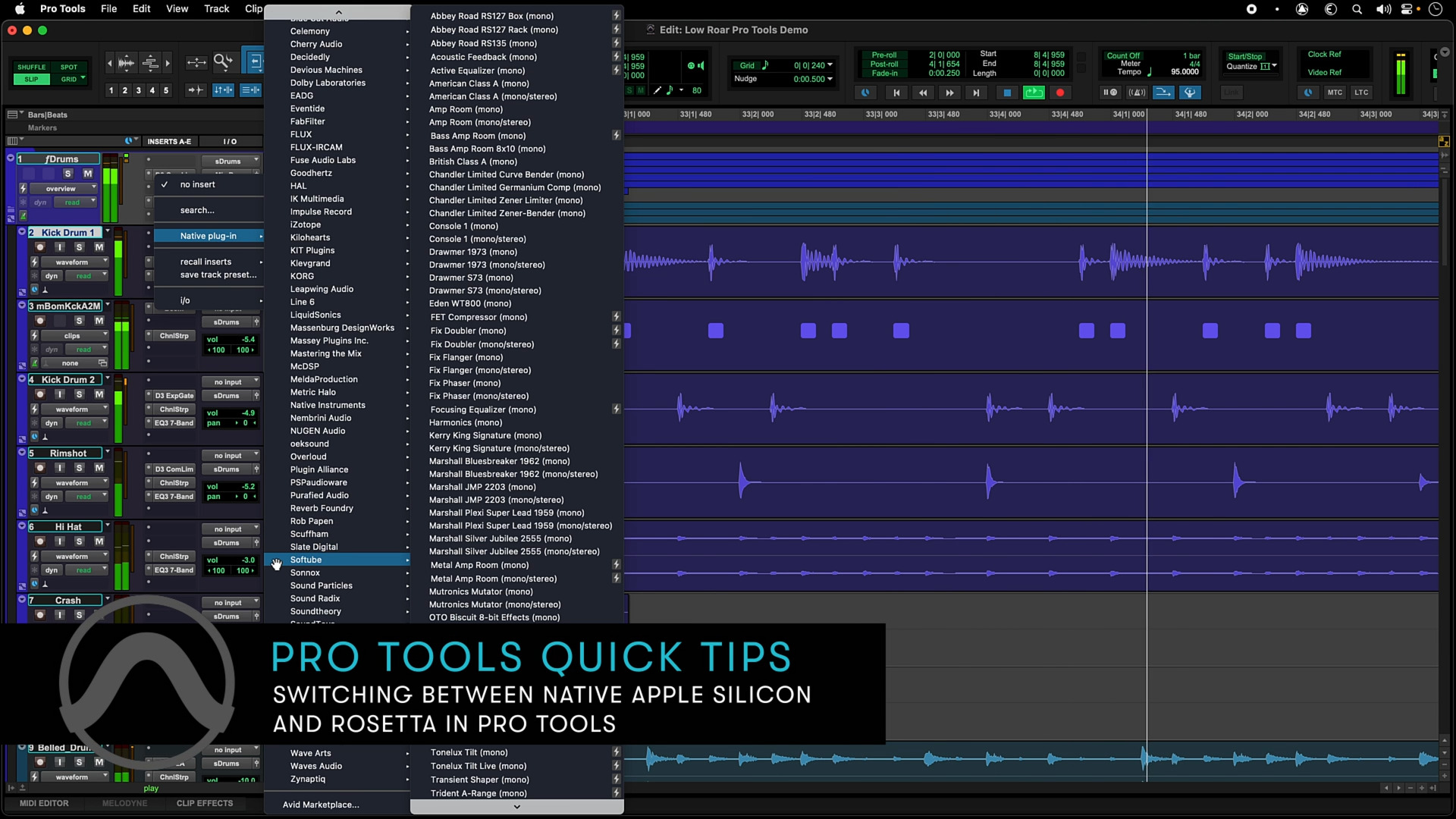Open the Sonnox plugin submenu
1456x819 pixels.
[x=305, y=572]
